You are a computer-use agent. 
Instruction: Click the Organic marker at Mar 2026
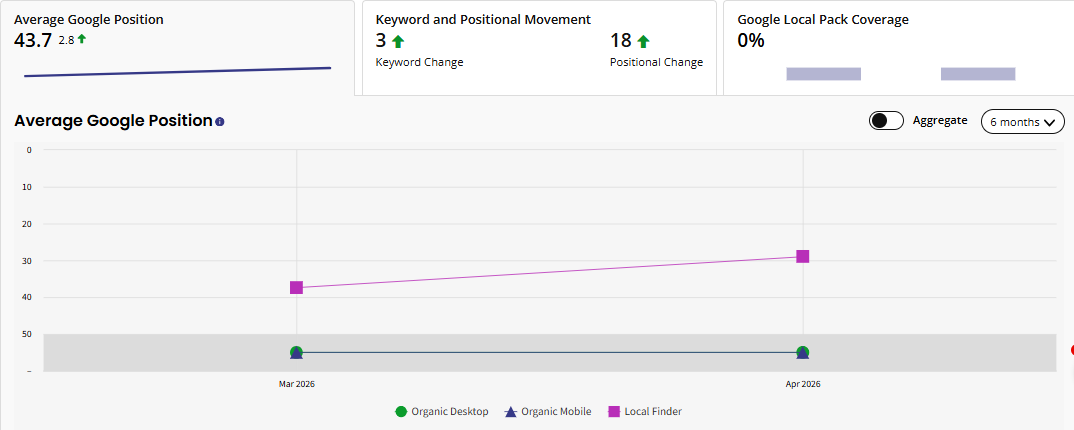296,352
